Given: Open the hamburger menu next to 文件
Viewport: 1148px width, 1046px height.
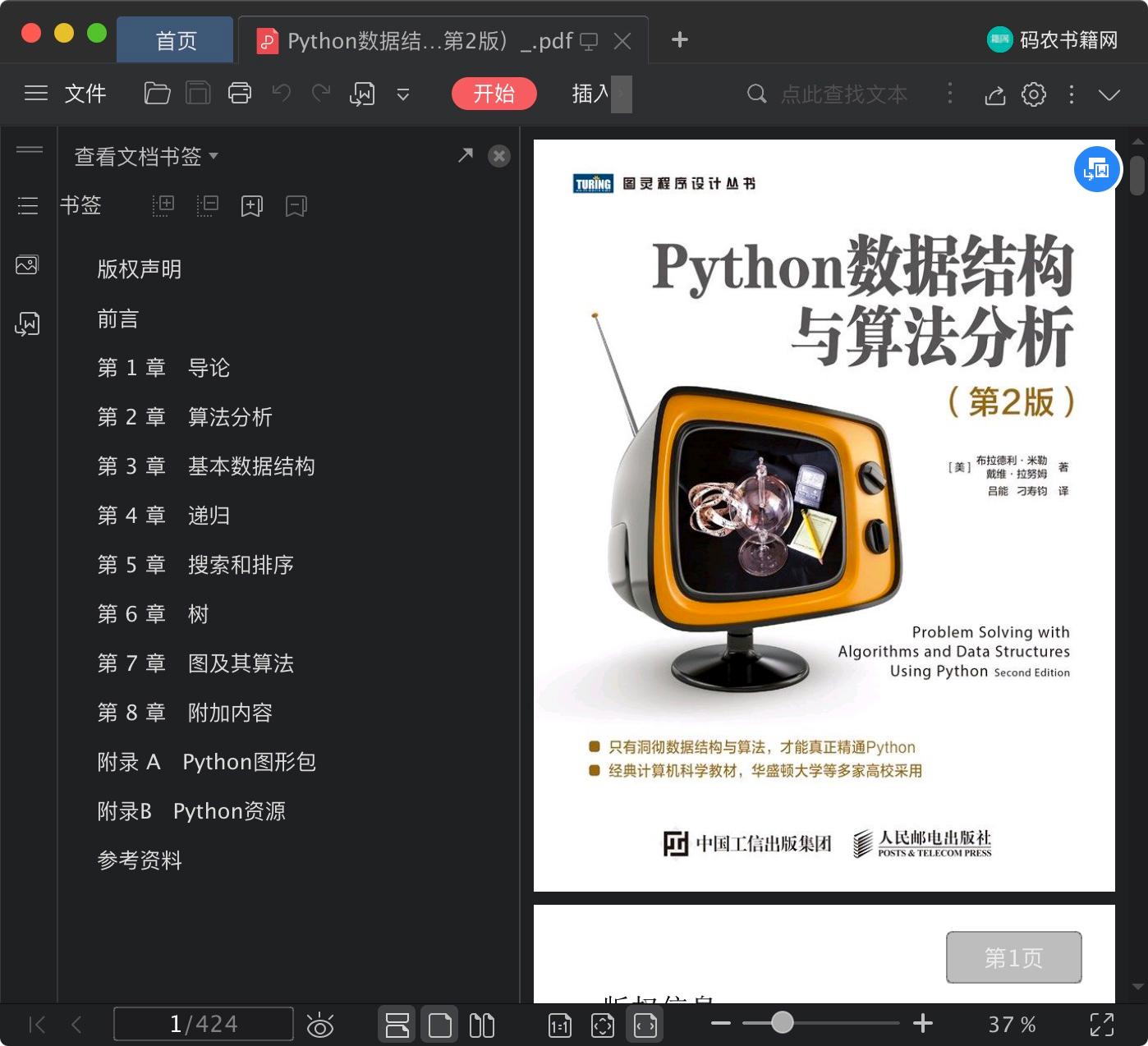Looking at the screenshot, I should point(36,94).
